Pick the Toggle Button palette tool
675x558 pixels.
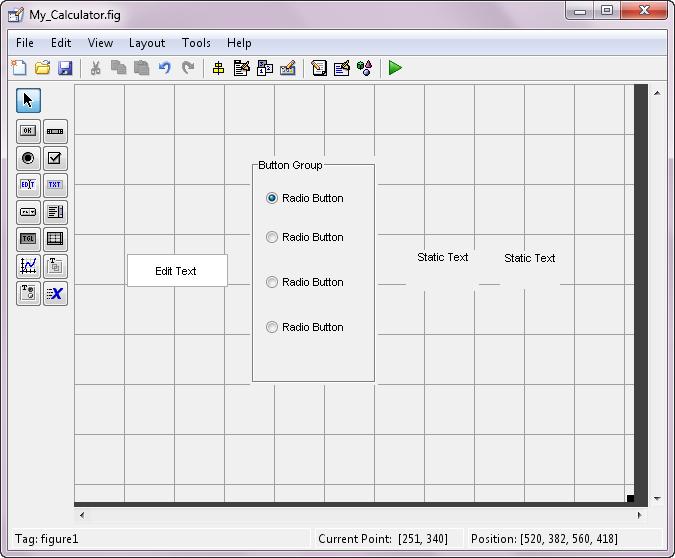pos(28,239)
